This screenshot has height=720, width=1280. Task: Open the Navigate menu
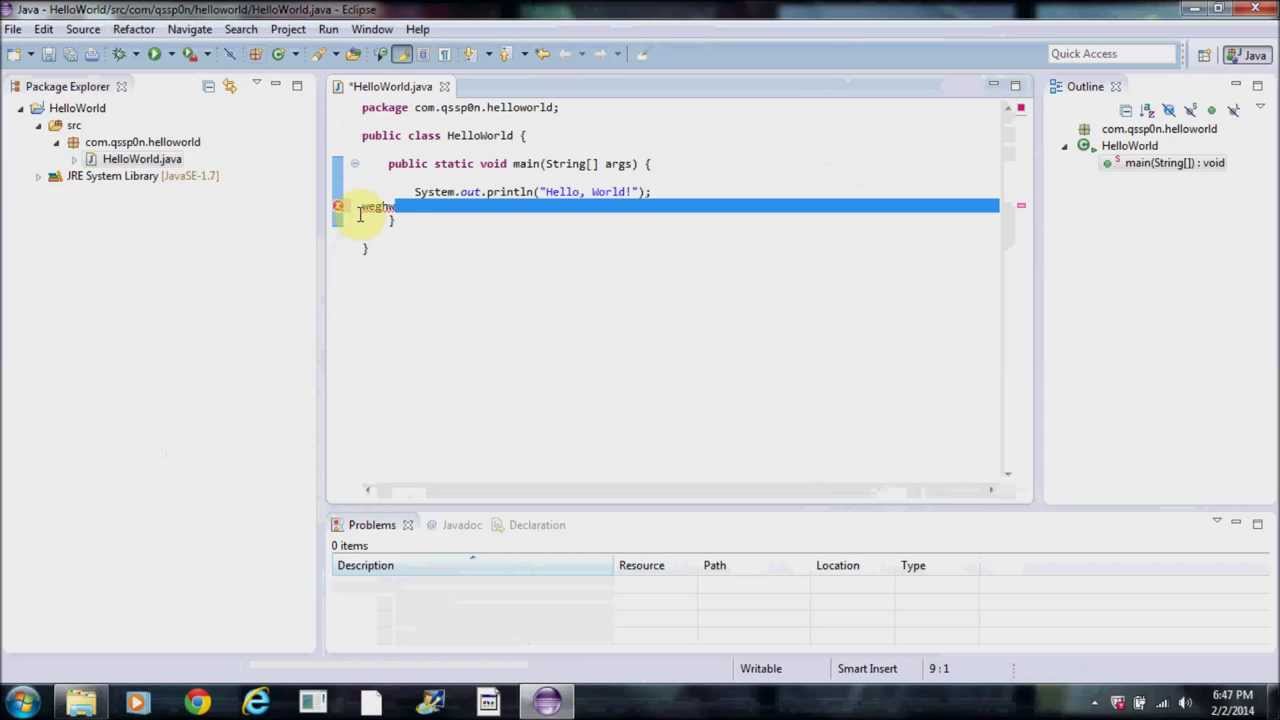pos(190,29)
